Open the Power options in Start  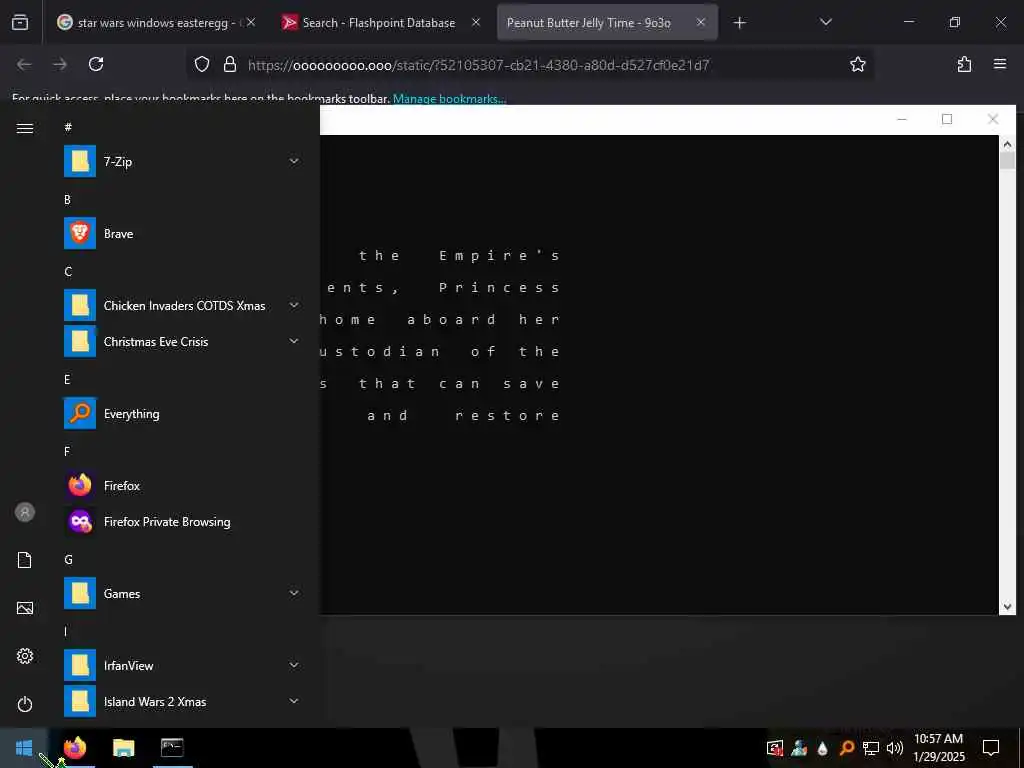pos(25,704)
